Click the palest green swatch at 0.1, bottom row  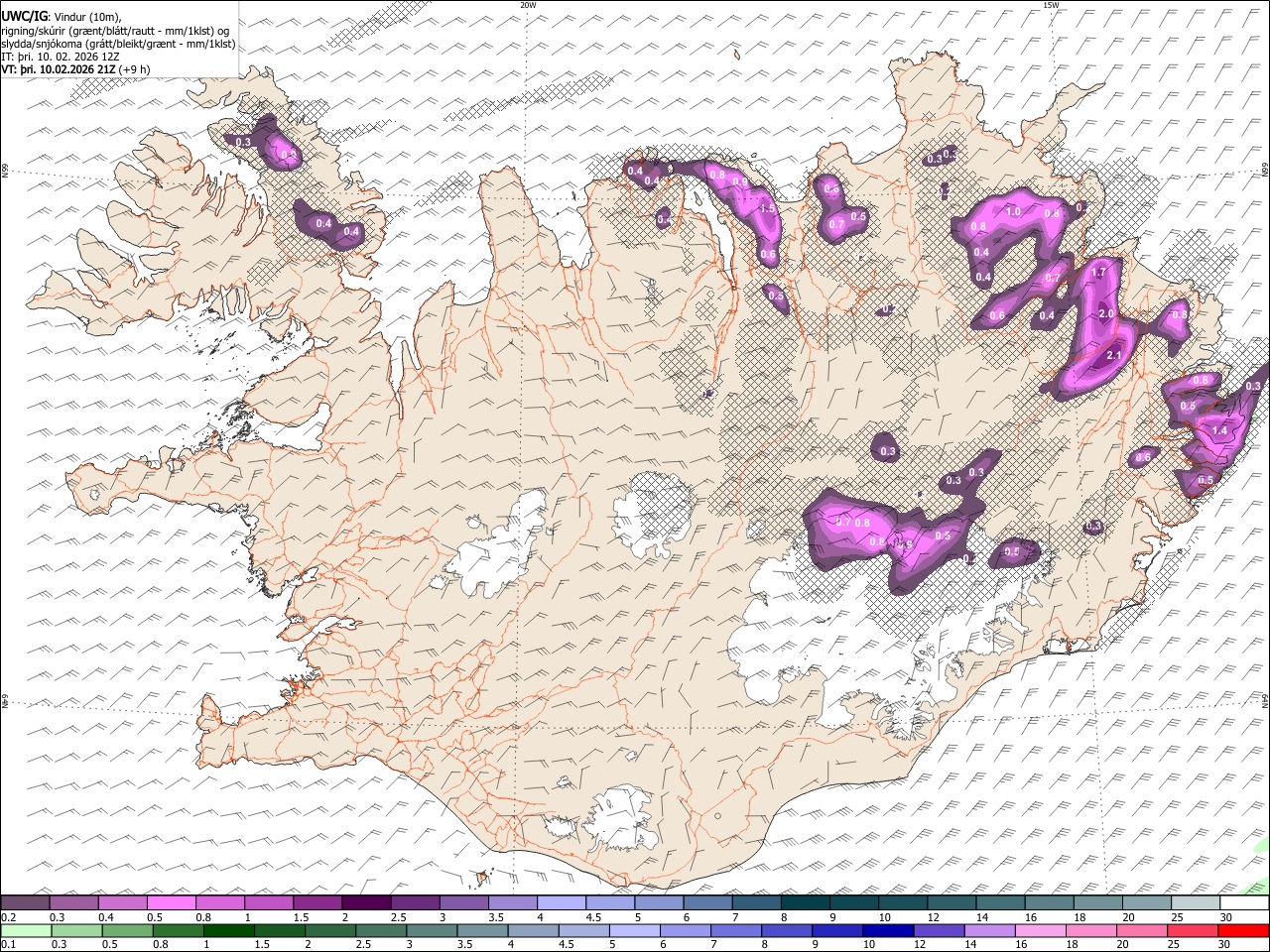pos(26,930)
